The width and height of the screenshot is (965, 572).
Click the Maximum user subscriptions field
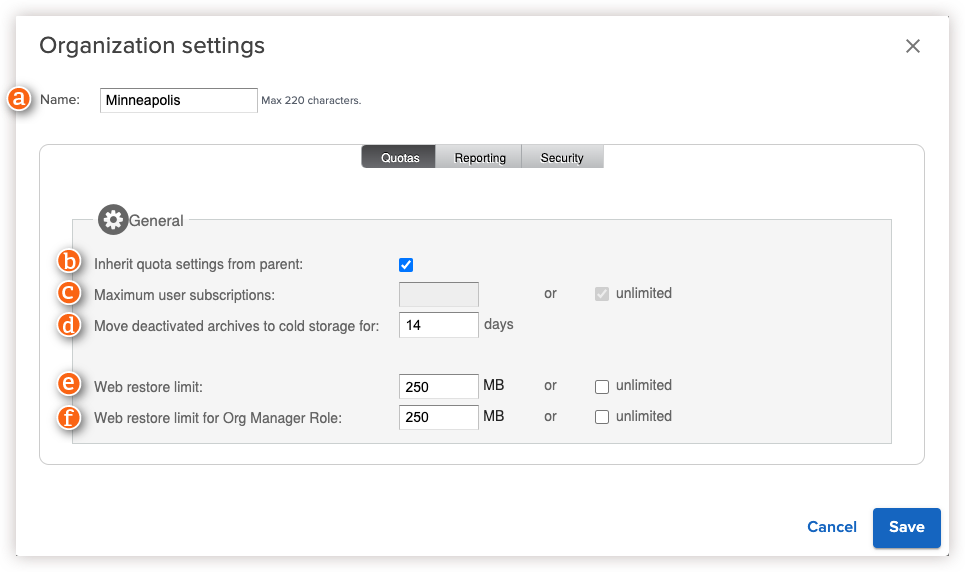pyautogui.click(x=439, y=294)
